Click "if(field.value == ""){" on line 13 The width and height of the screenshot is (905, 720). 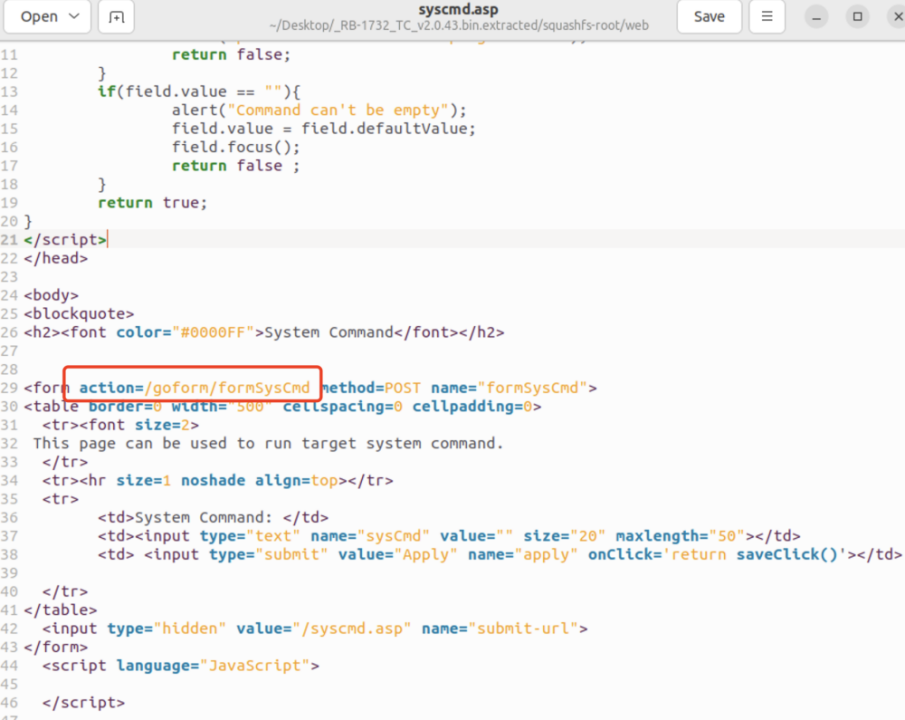(199, 91)
